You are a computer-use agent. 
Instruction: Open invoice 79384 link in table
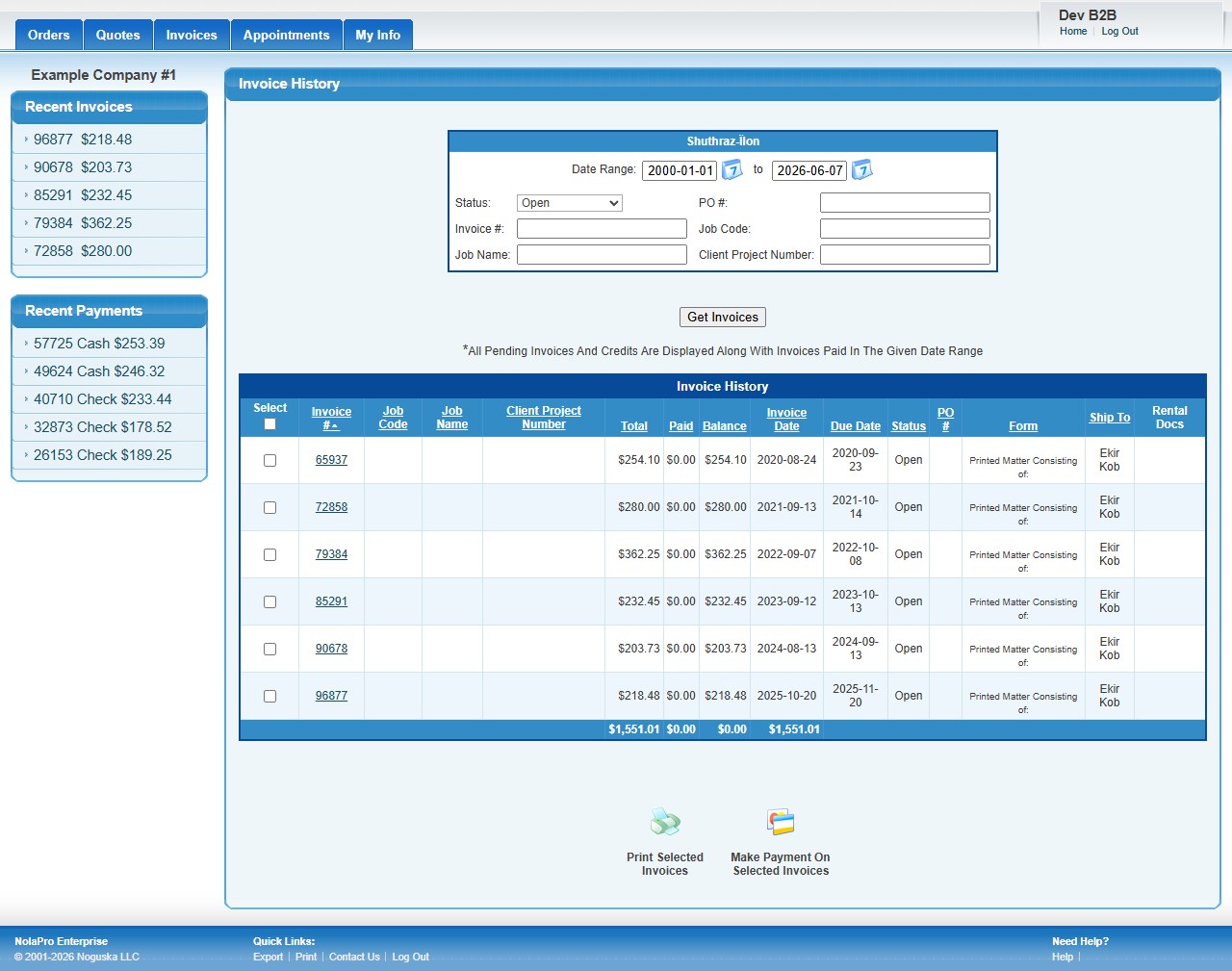[331, 554]
